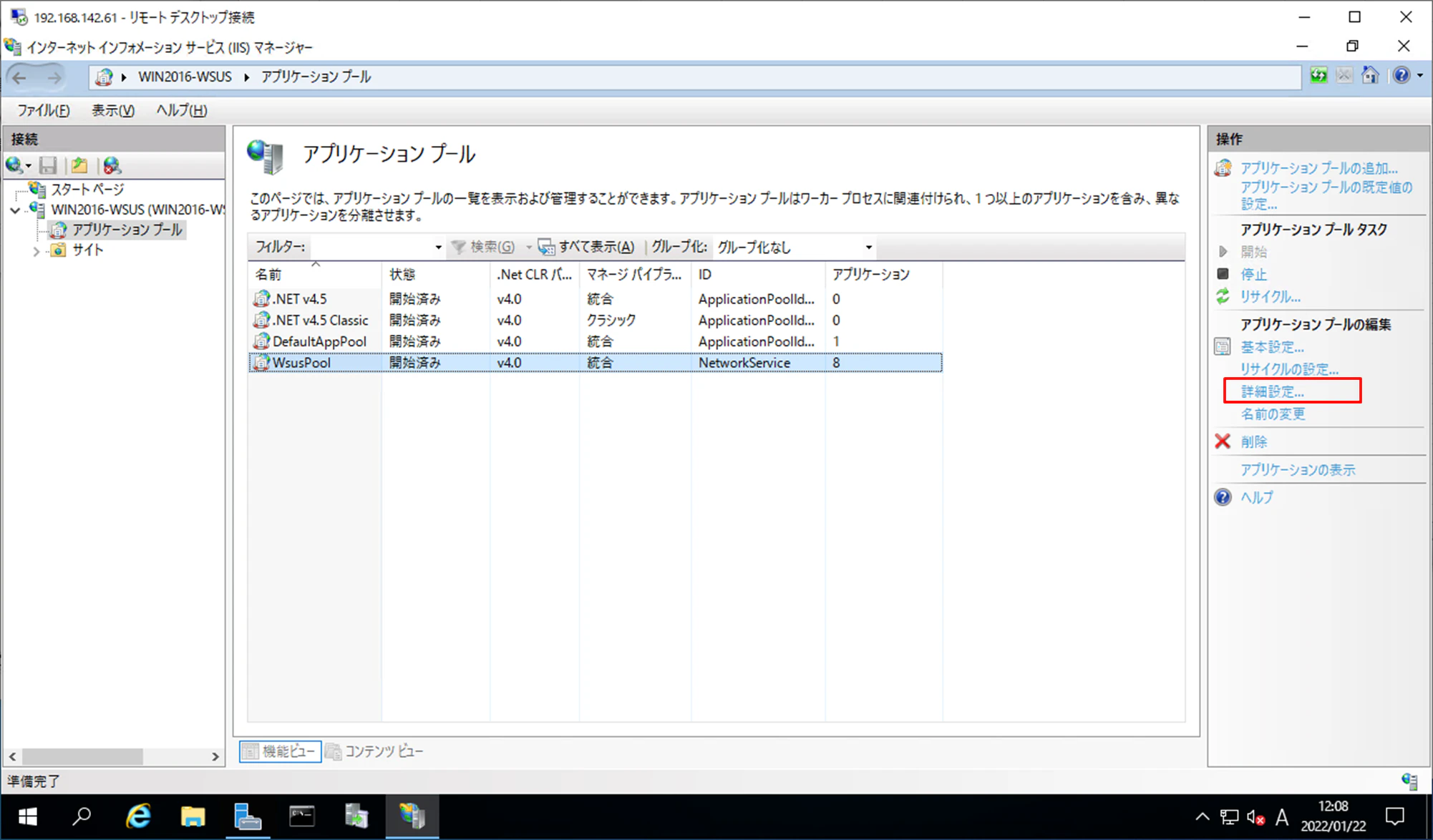The height and width of the screenshot is (840, 1433).
Task: Click the NetworkService identity cell
Action: pos(744,363)
